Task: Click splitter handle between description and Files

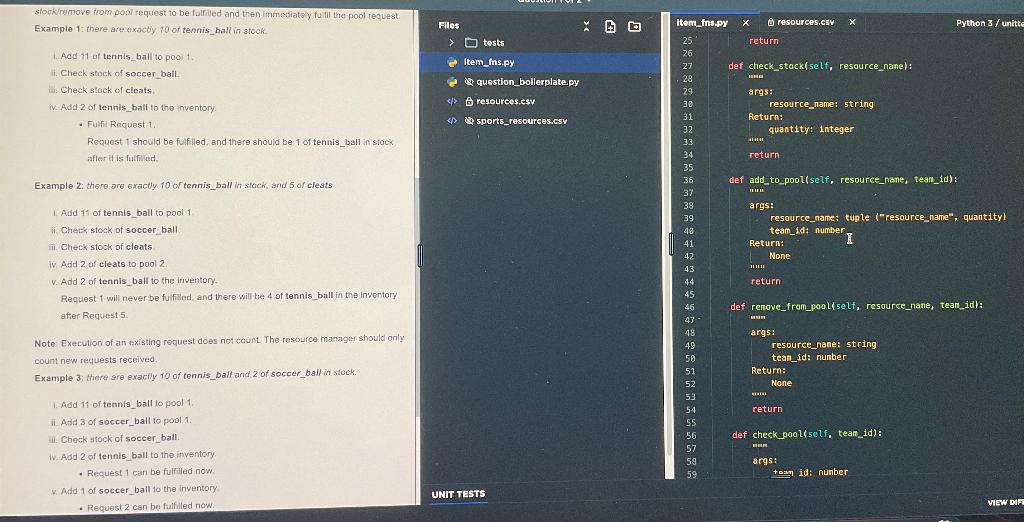Action: click(420, 255)
